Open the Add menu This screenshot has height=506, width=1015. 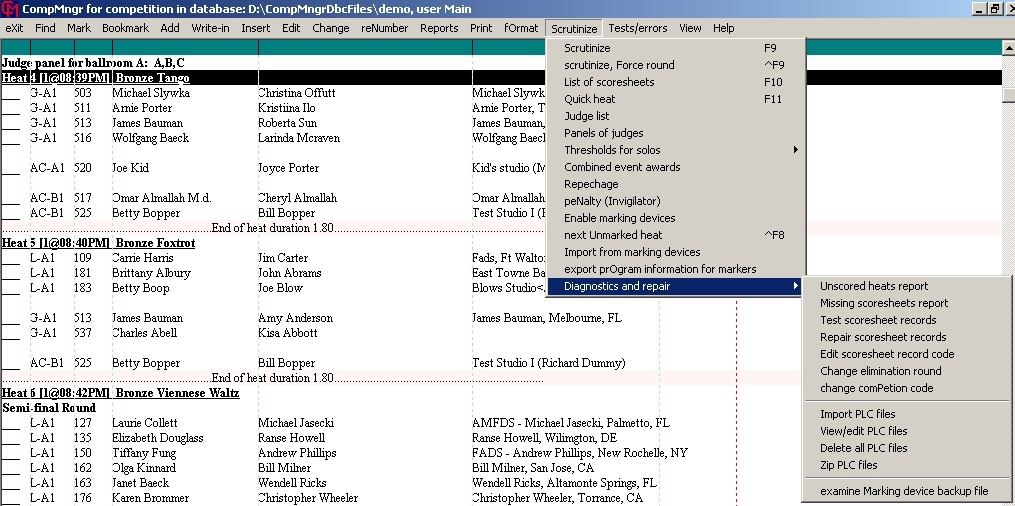click(x=170, y=28)
